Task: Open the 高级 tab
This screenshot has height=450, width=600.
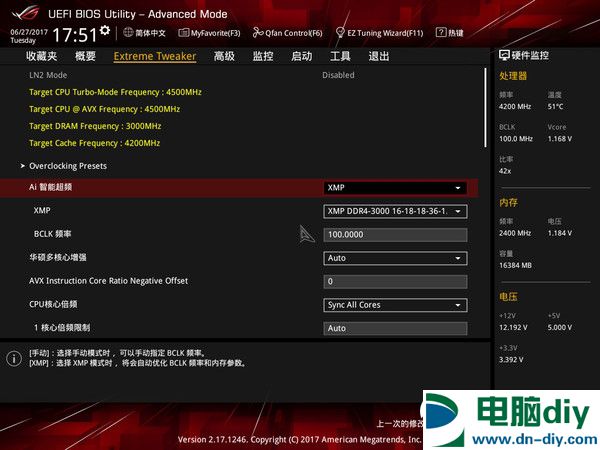Action: coord(224,56)
